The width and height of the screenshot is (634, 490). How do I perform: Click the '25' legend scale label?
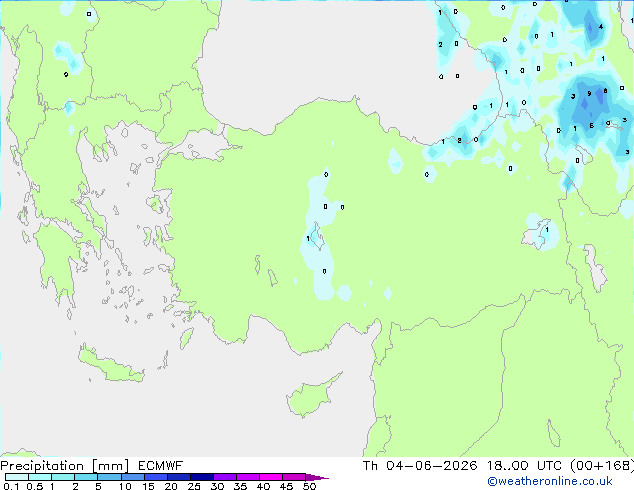[194, 486]
